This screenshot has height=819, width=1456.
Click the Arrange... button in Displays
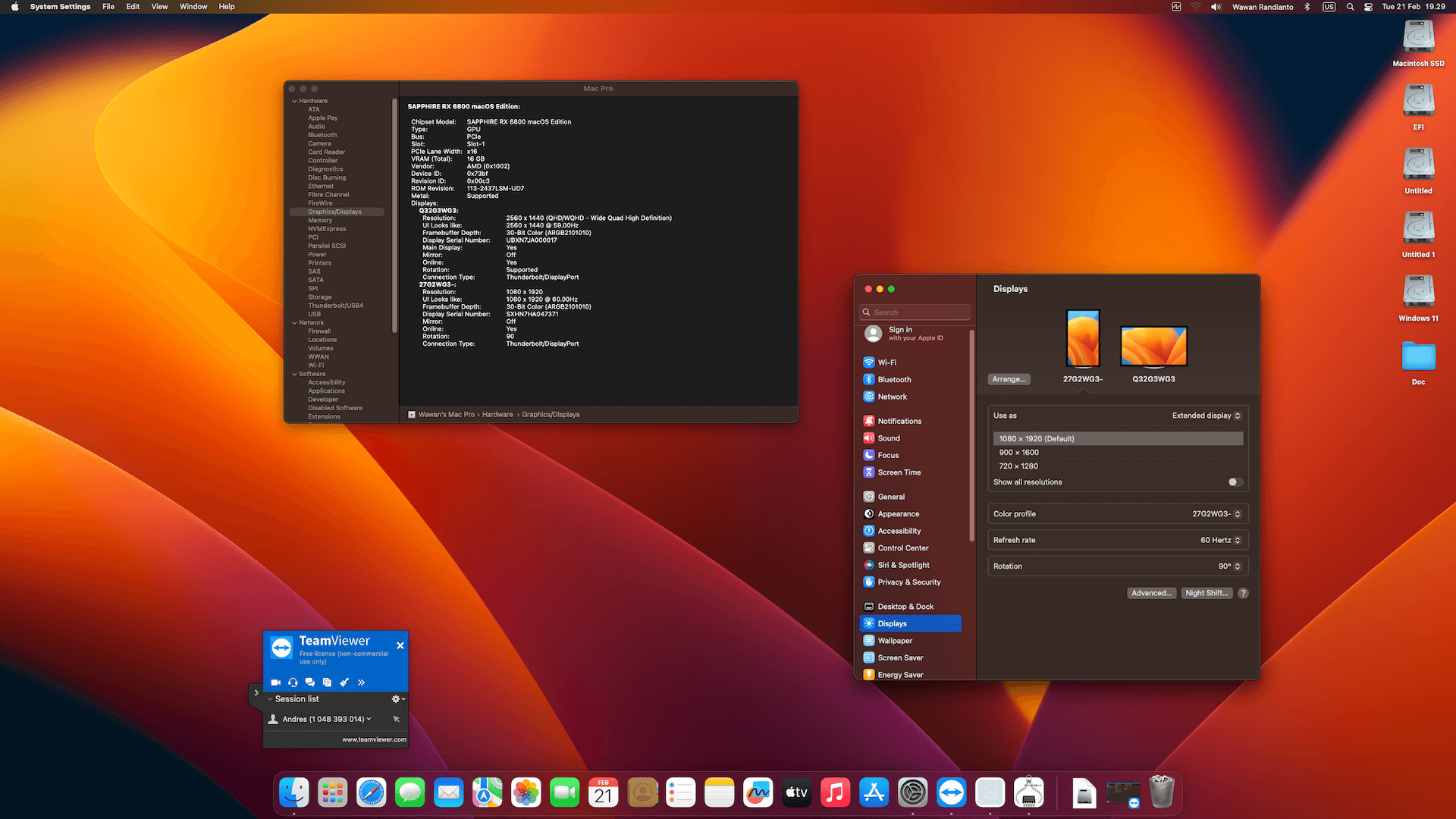(1009, 379)
